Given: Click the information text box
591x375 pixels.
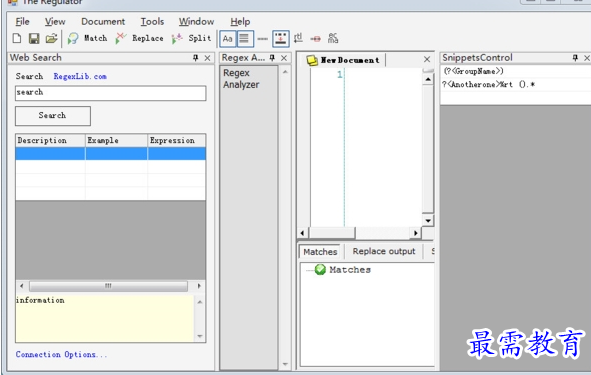Looking at the screenshot, I should [x=105, y=318].
